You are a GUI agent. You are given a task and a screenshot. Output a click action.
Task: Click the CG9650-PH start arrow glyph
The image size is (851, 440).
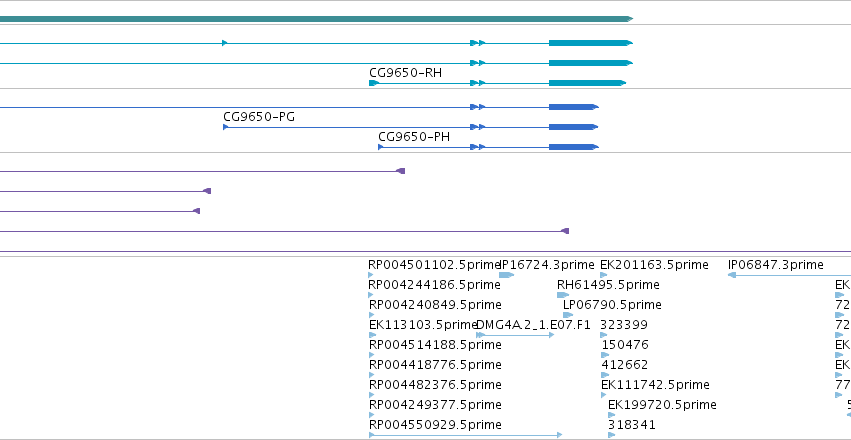381,147
